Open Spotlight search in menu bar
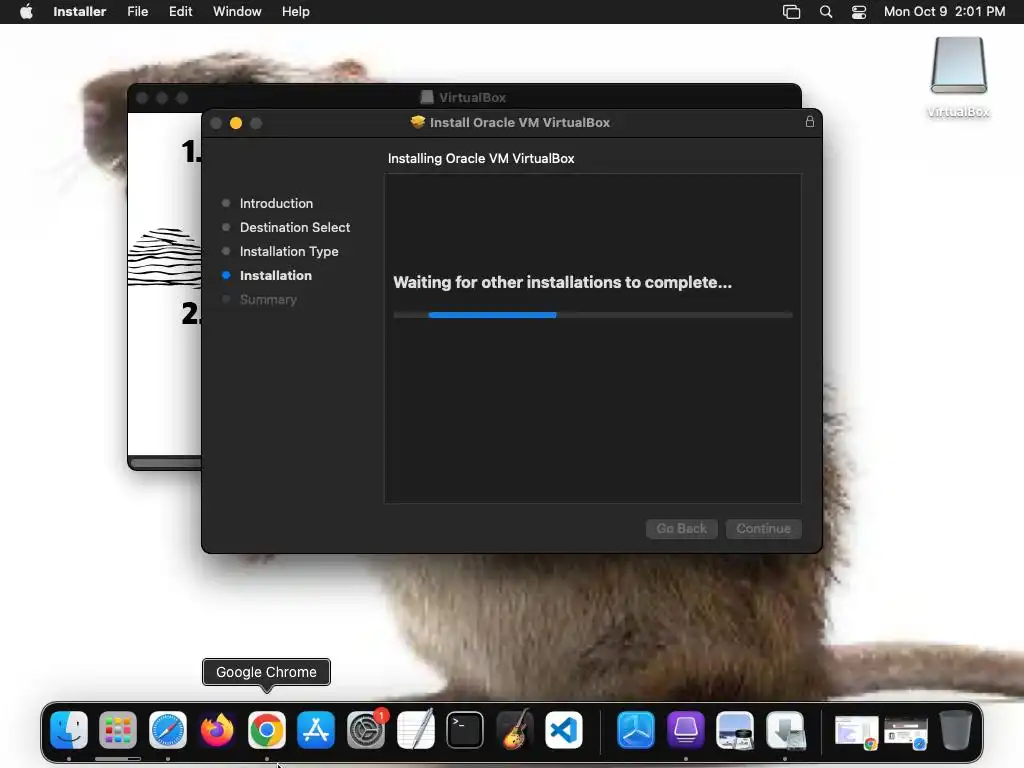Viewport: 1024px width, 768px height. 825,12
